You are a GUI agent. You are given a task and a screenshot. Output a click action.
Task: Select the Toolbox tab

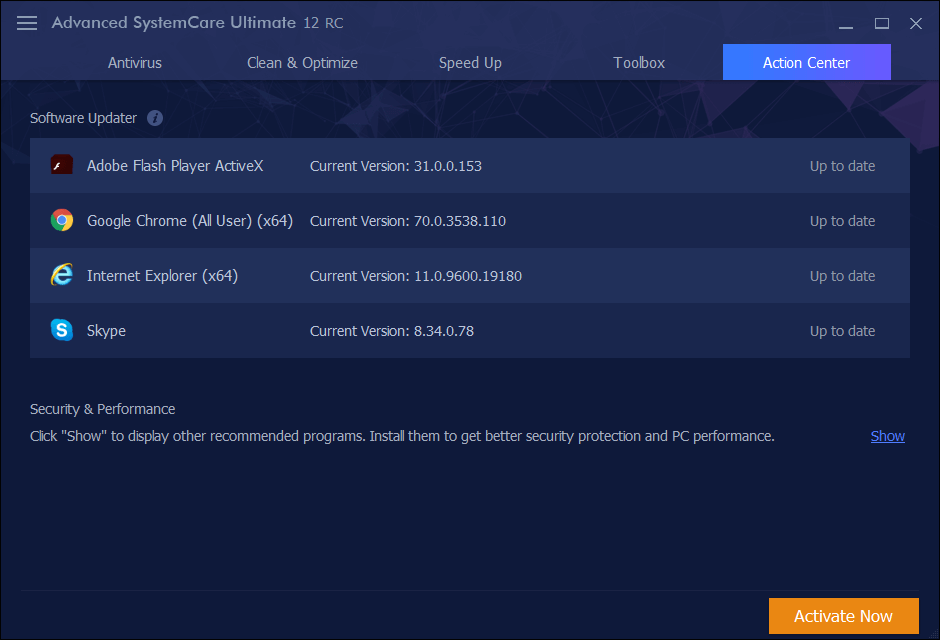point(639,62)
